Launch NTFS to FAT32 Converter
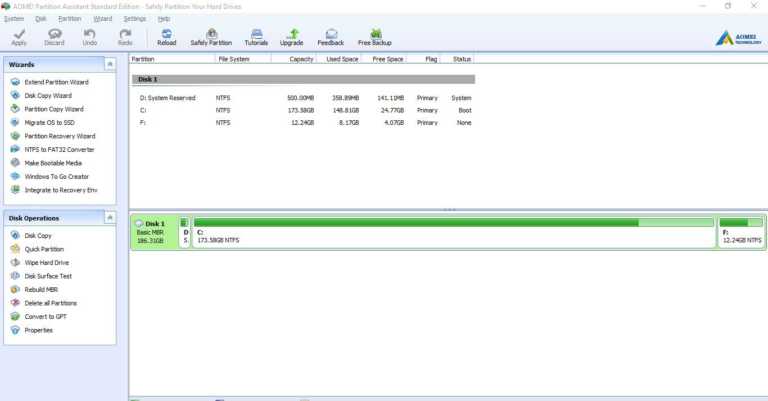The width and height of the screenshot is (768, 401). click(x=59, y=150)
